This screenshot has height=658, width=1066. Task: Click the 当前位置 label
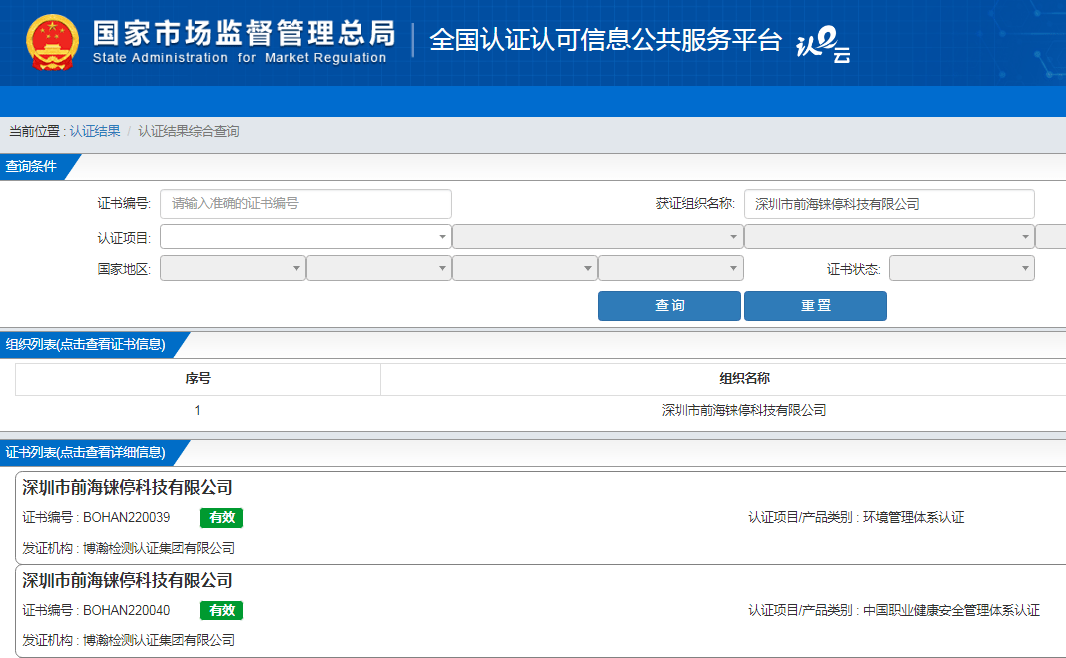(34, 131)
